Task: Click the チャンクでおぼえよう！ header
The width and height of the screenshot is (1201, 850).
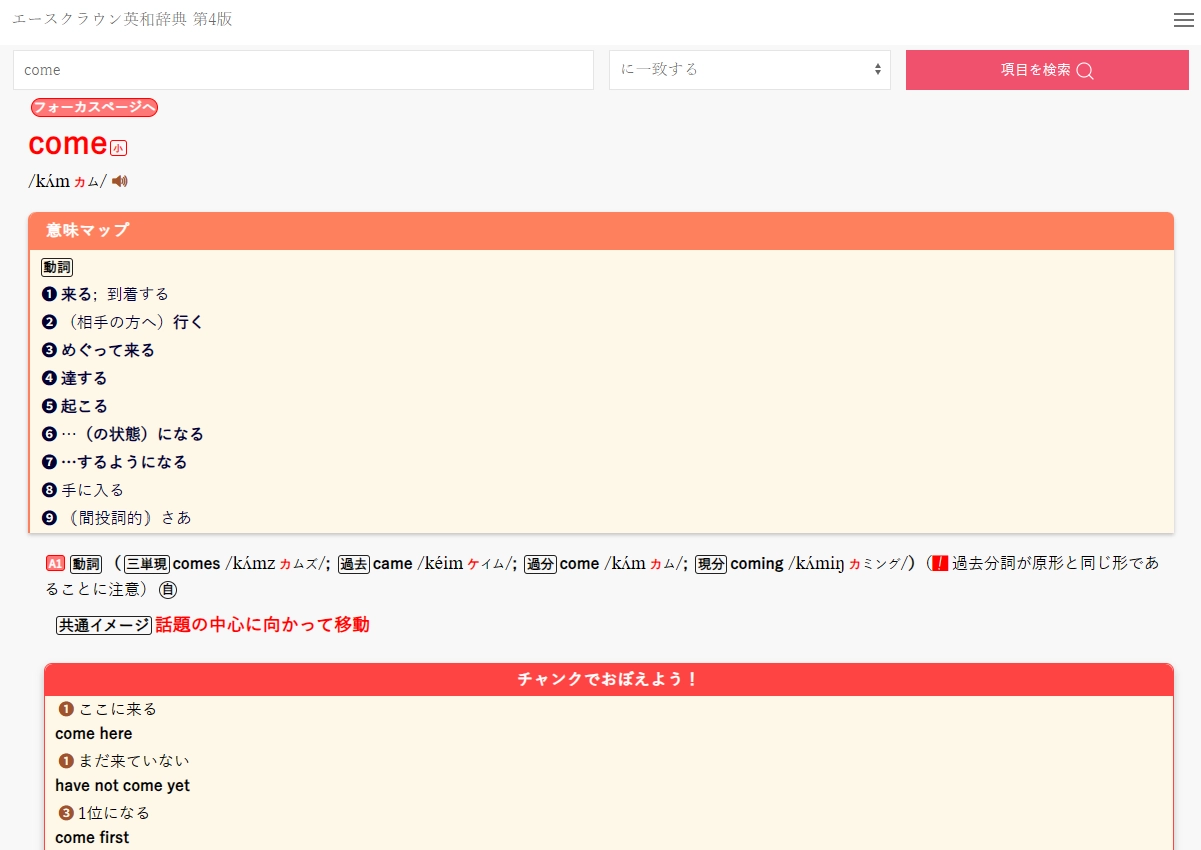Action: coord(608,679)
